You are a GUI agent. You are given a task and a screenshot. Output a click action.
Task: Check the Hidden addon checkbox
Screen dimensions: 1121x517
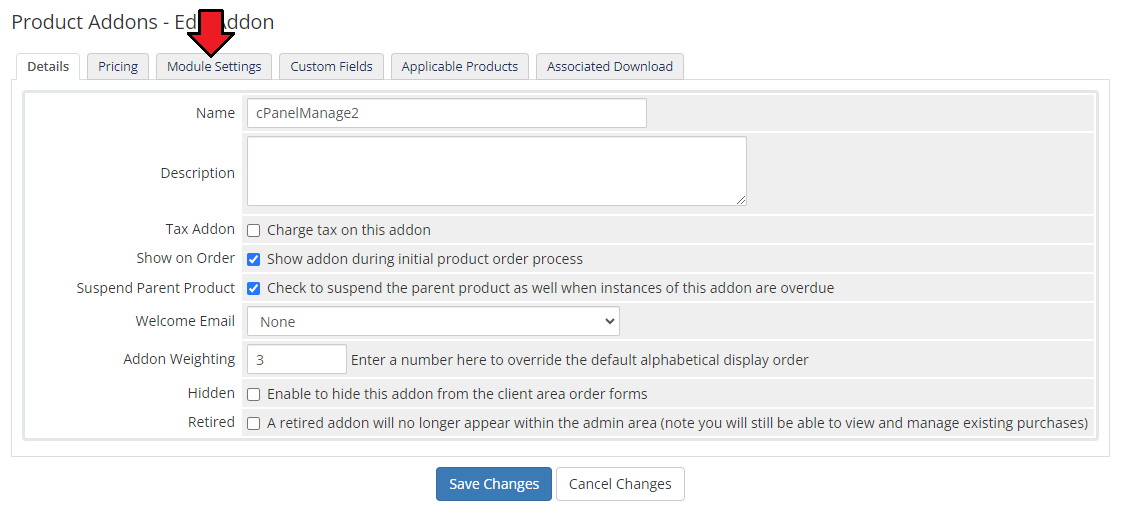tap(253, 394)
